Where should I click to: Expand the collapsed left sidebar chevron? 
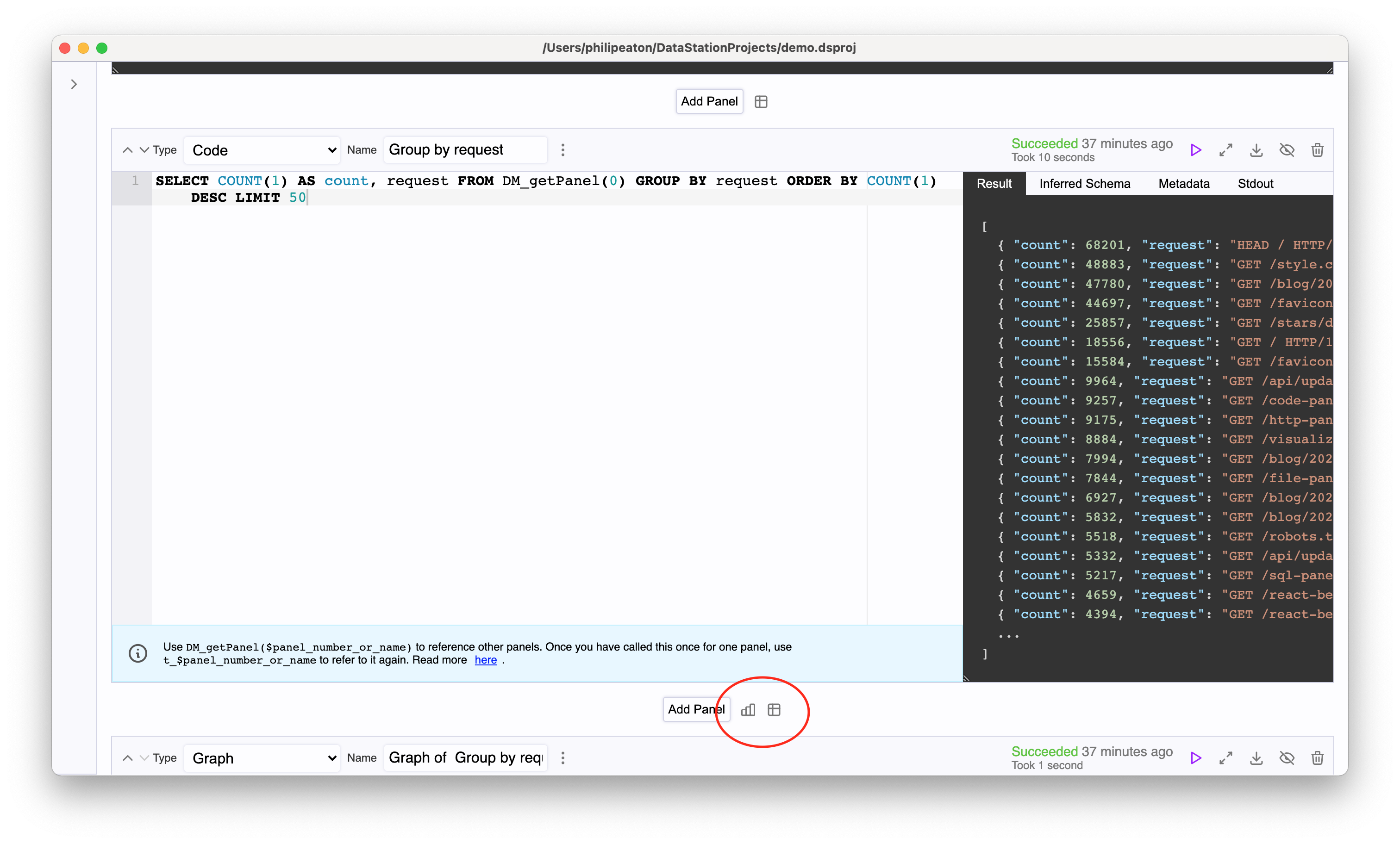74,84
